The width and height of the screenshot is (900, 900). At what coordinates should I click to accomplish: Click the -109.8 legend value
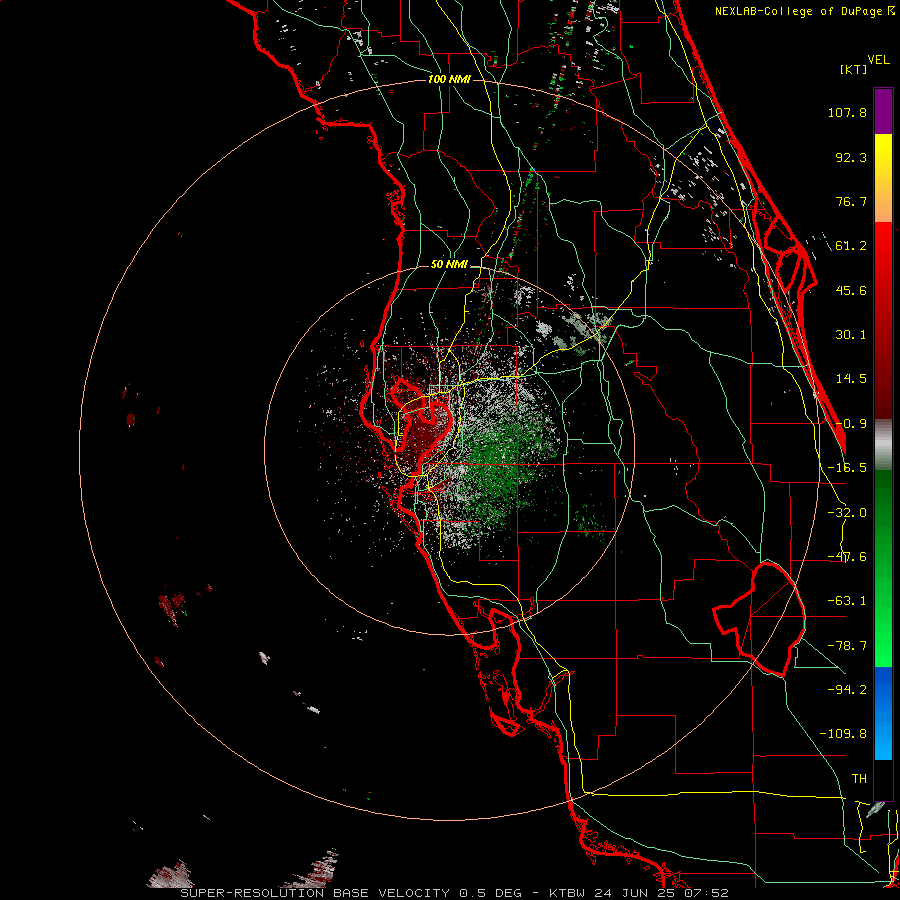[x=843, y=734]
